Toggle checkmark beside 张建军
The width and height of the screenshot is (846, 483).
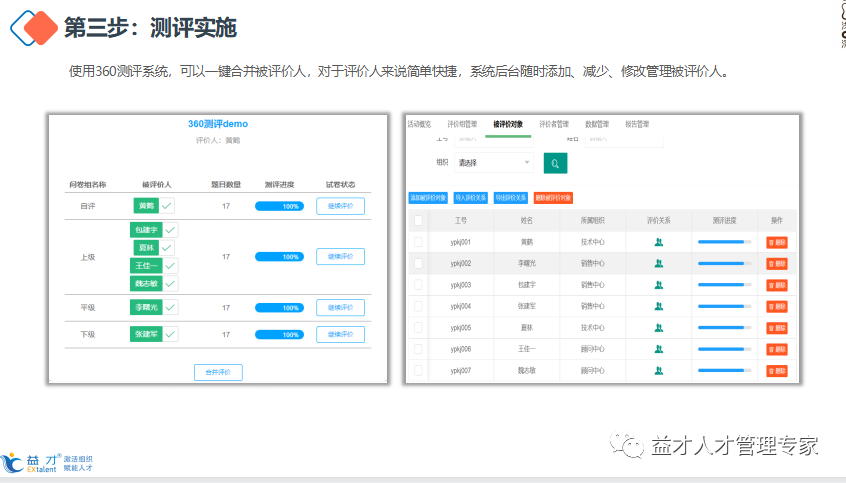(170, 334)
